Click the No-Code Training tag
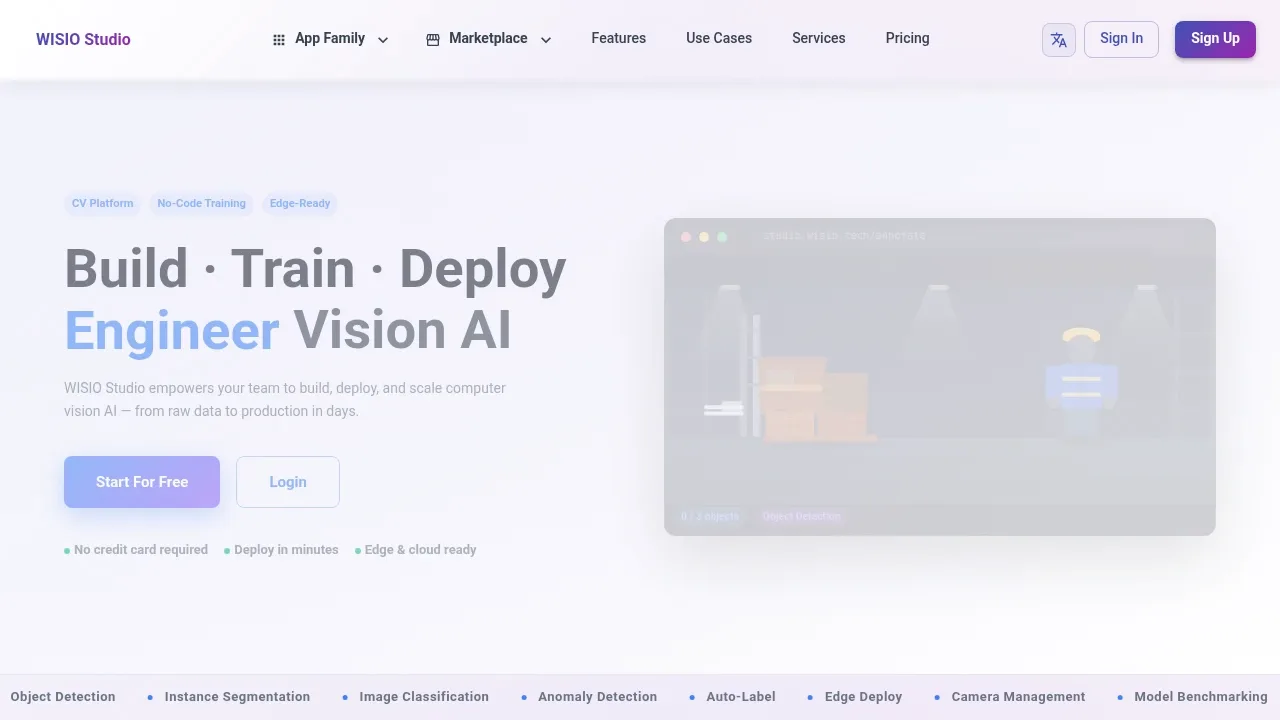 201,203
